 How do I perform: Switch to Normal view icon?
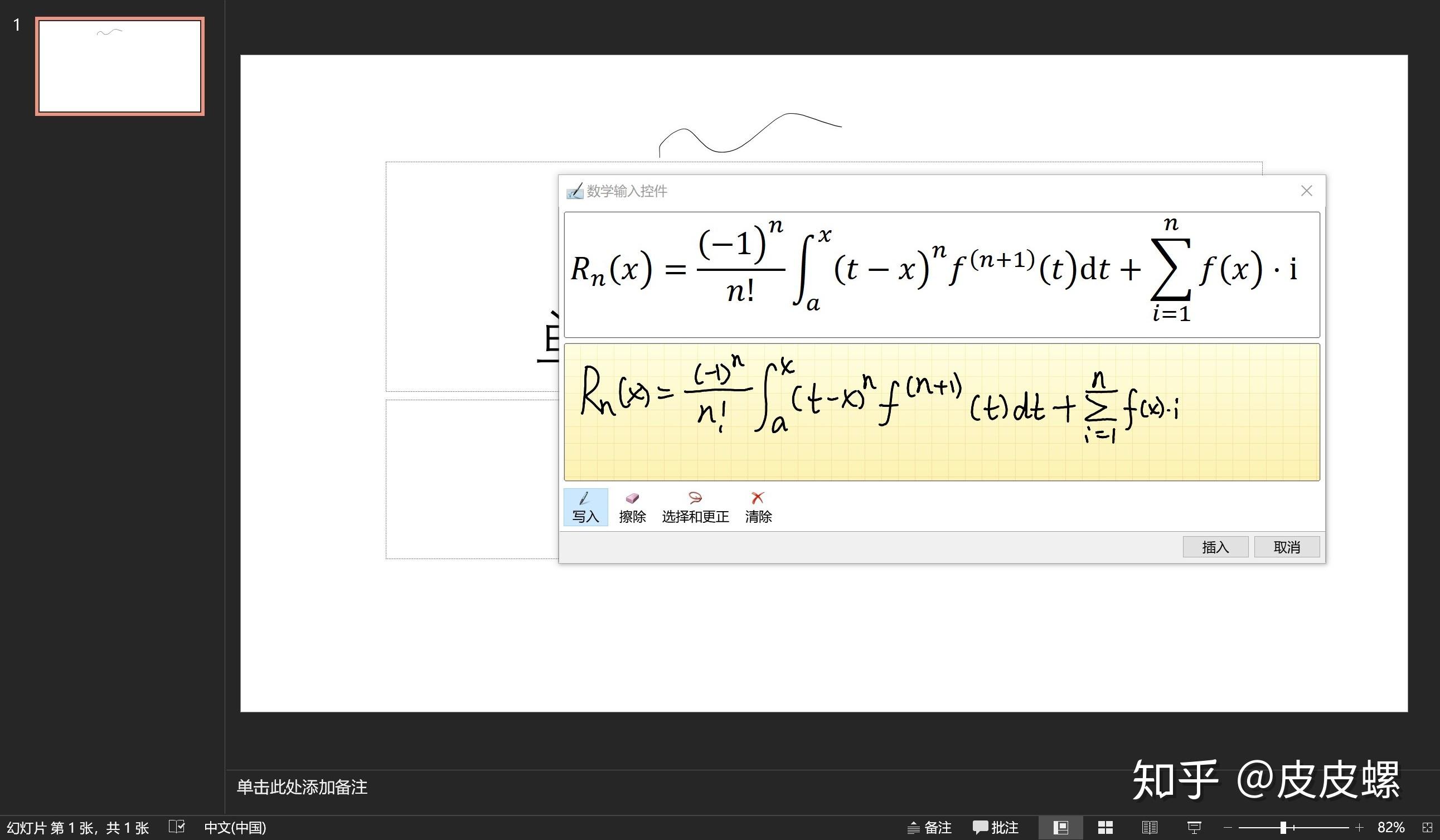click(x=1060, y=827)
